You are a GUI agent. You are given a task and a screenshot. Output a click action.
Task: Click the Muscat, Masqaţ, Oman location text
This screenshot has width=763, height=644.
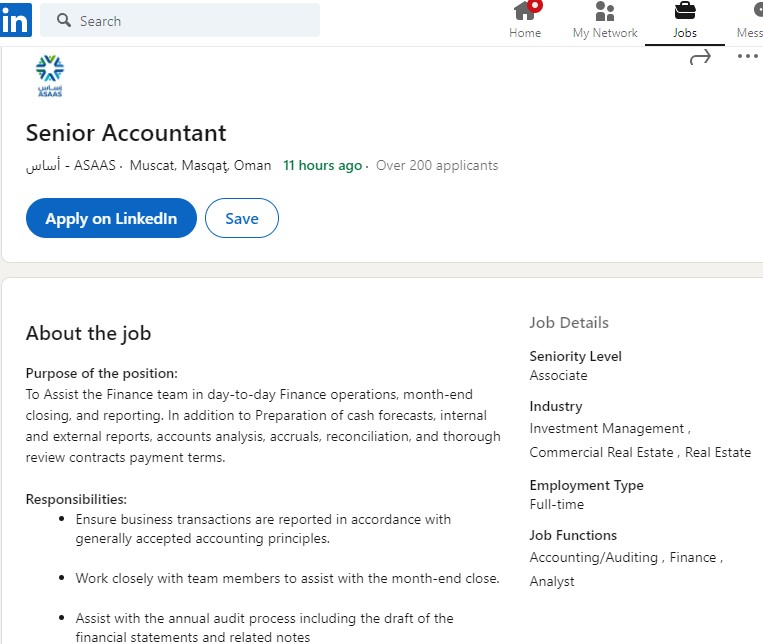pos(200,166)
